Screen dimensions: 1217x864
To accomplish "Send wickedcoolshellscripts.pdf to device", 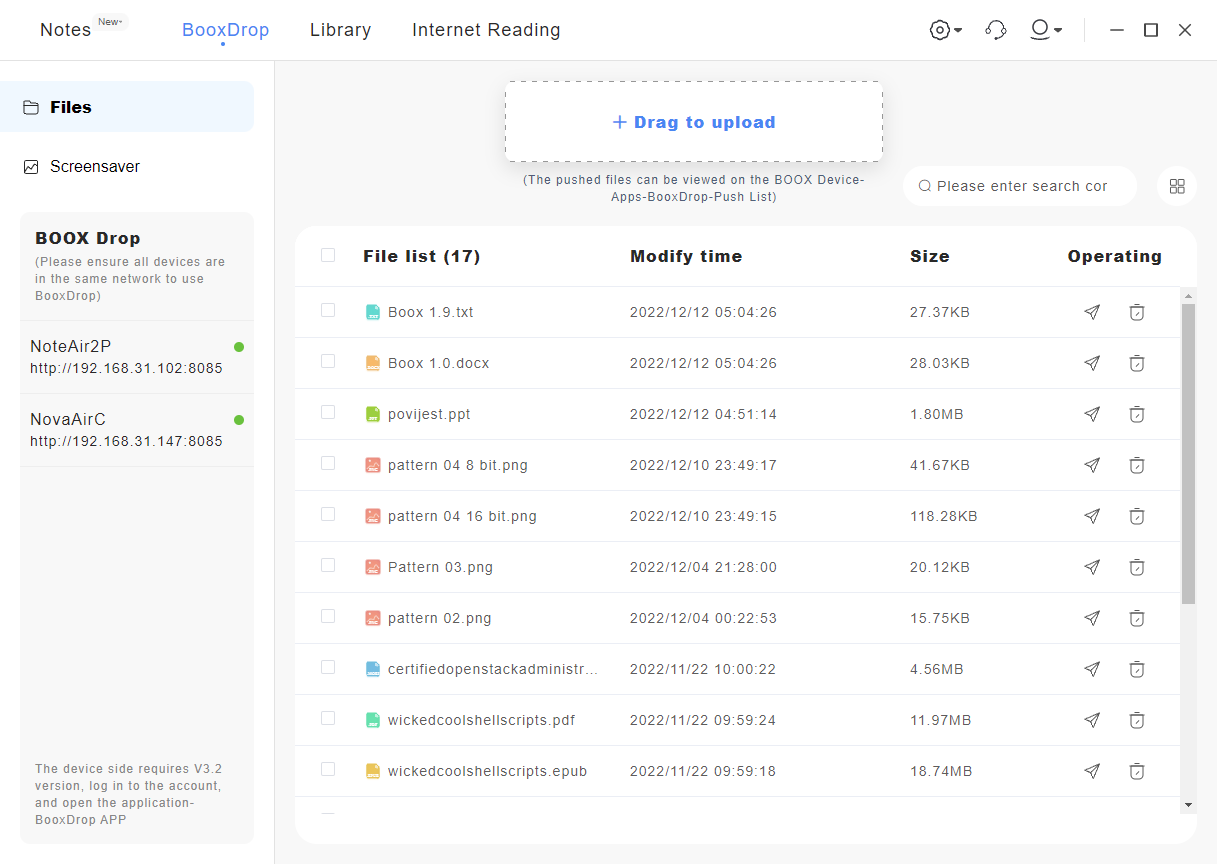I will pyautogui.click(x=1092, y=720).
